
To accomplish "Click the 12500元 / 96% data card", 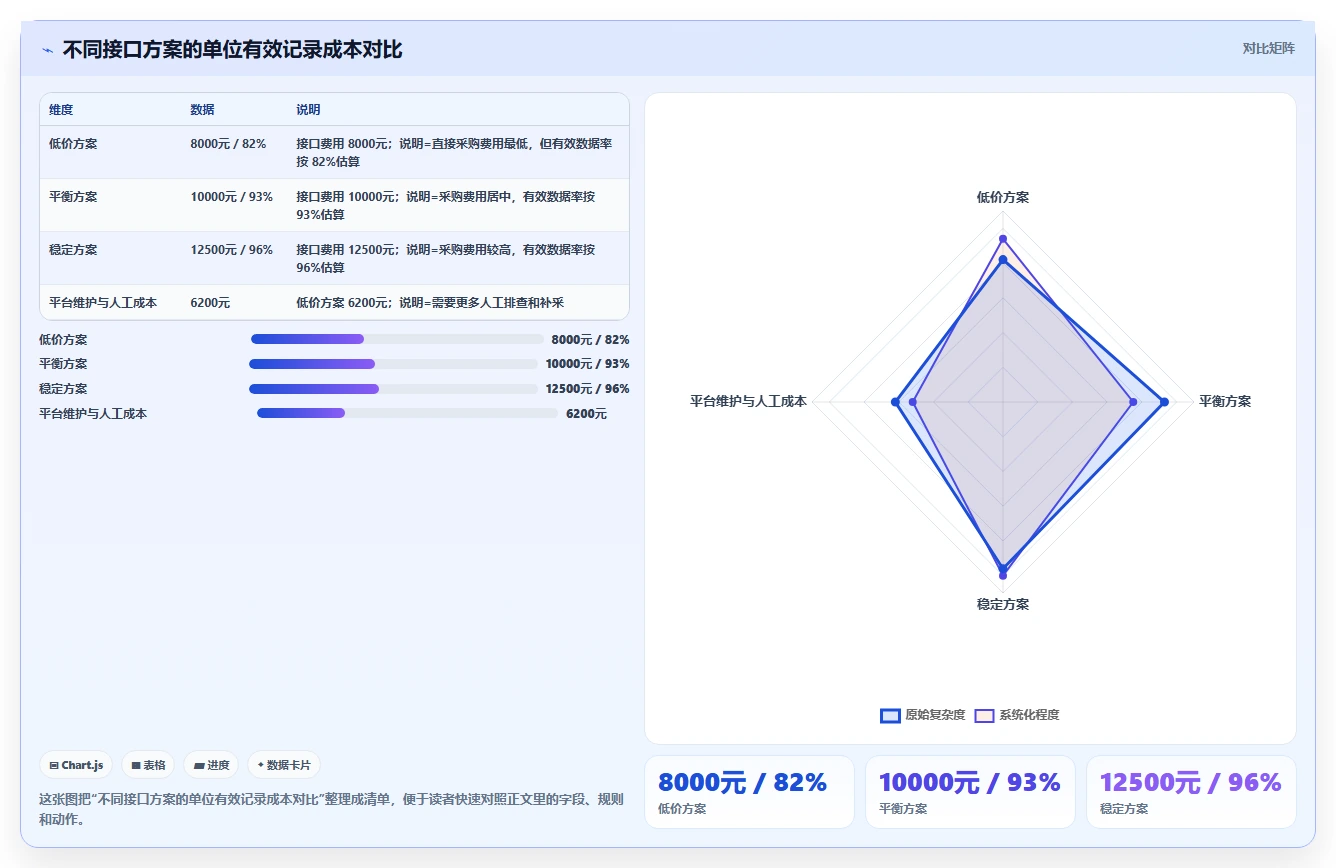I will pos(1191,792).
